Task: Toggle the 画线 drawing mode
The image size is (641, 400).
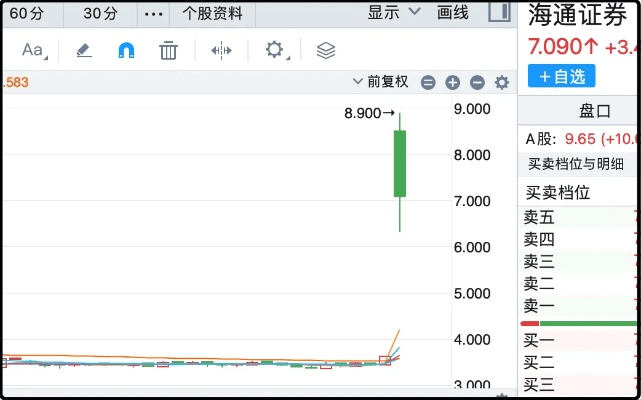Action: click(x=453, y=13)
